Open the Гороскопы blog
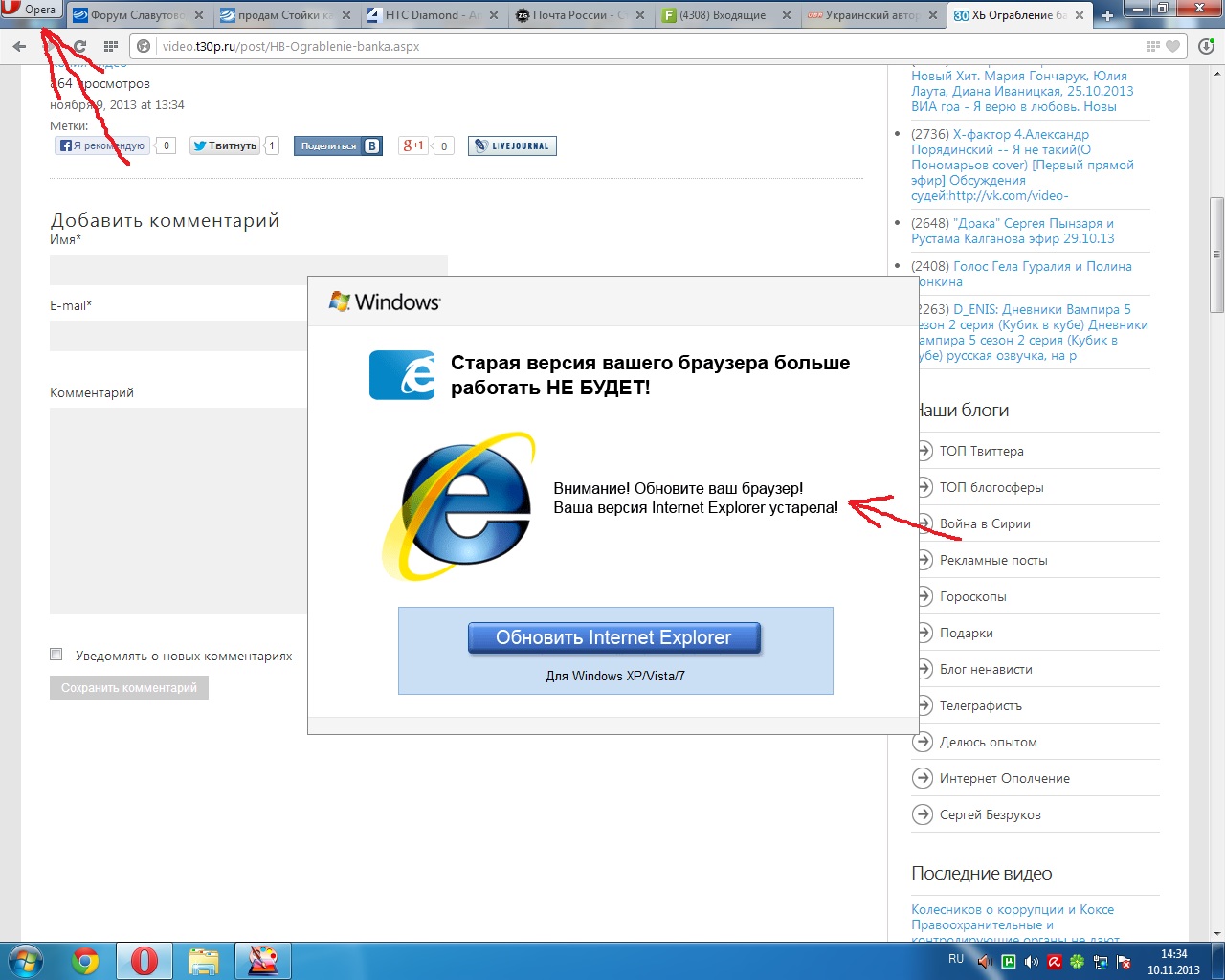 [x=973, y=596]
